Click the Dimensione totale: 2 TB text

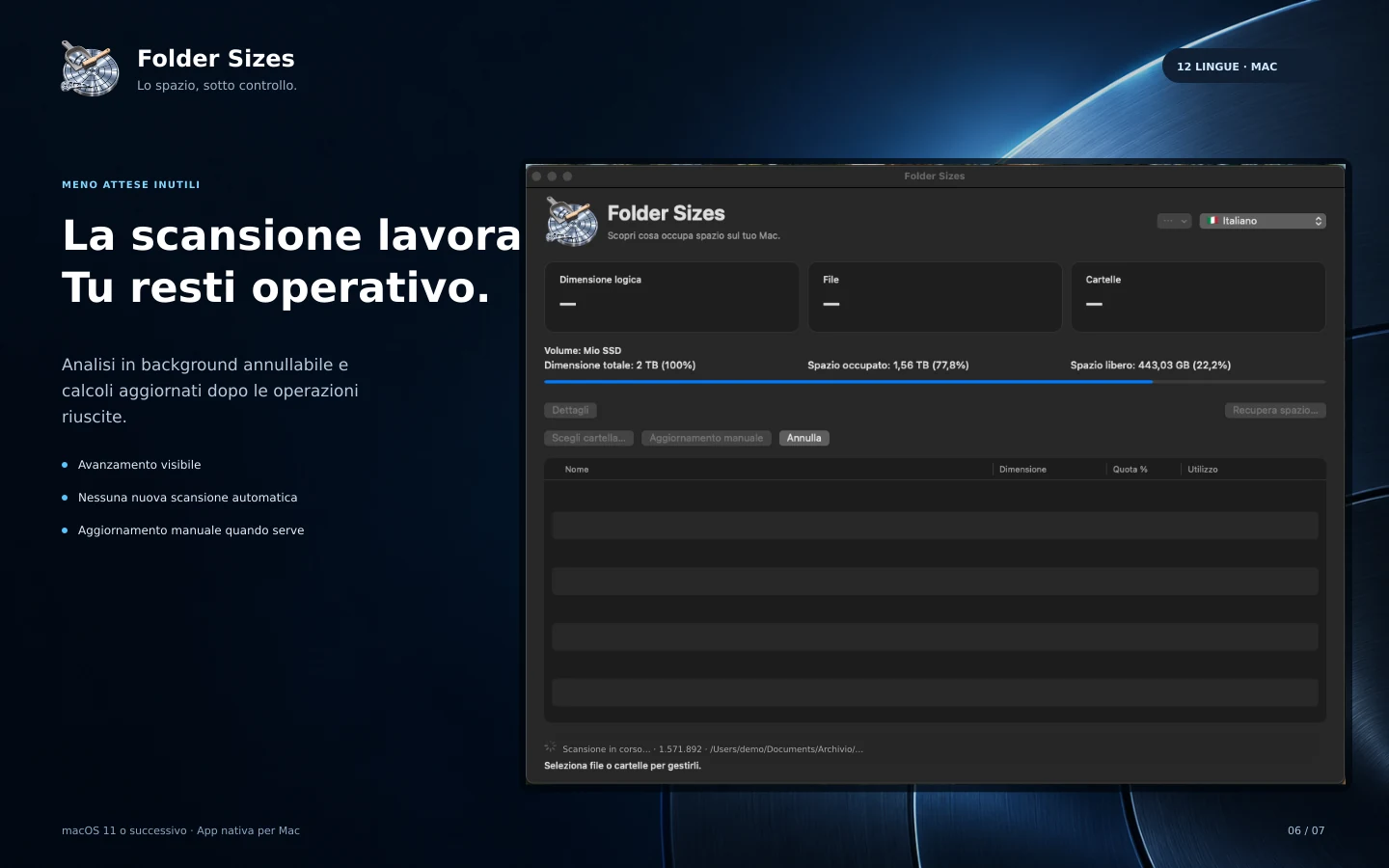619,366
